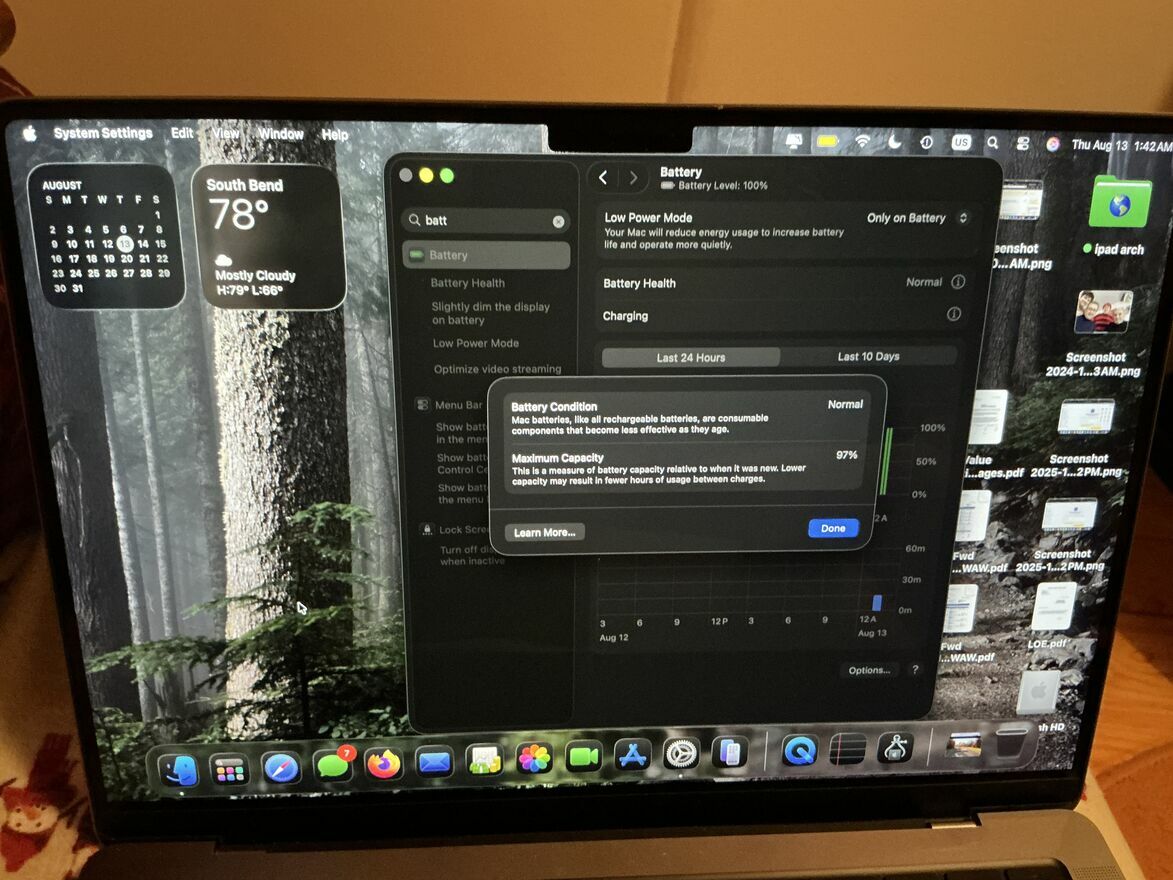Click System Settings gear in the Dock
The width and height of the screenshot is (1173, 880).
682,754
